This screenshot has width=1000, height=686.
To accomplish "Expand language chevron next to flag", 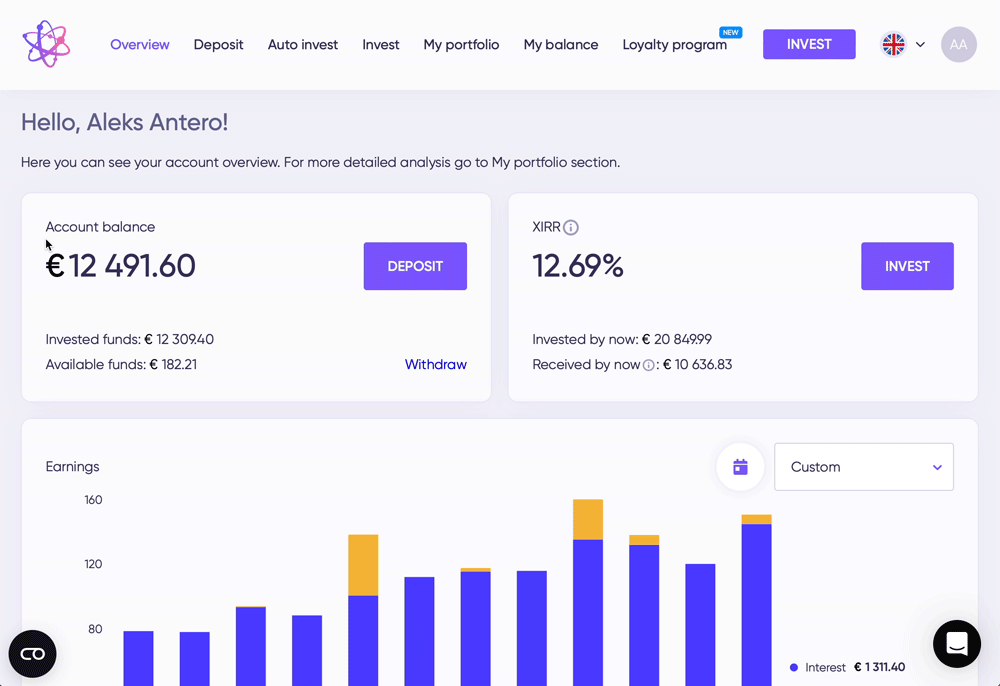I will [x=920, y=45].
